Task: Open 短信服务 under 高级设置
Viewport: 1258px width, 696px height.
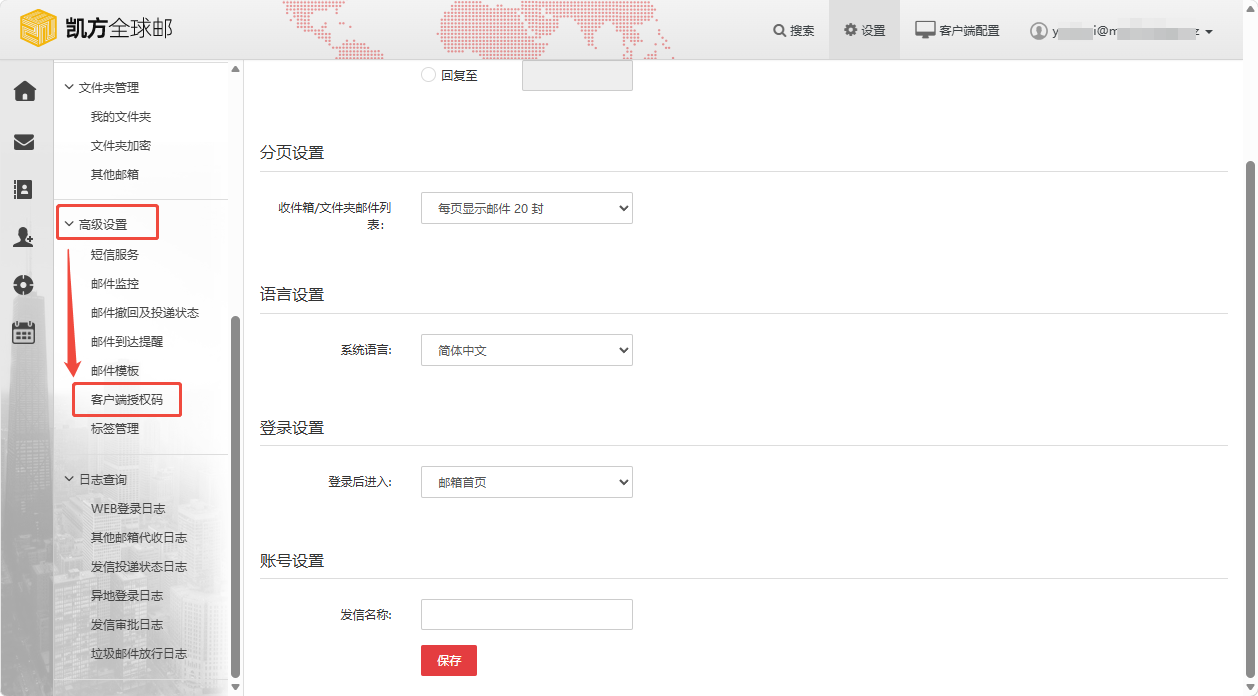Action: 115,255
